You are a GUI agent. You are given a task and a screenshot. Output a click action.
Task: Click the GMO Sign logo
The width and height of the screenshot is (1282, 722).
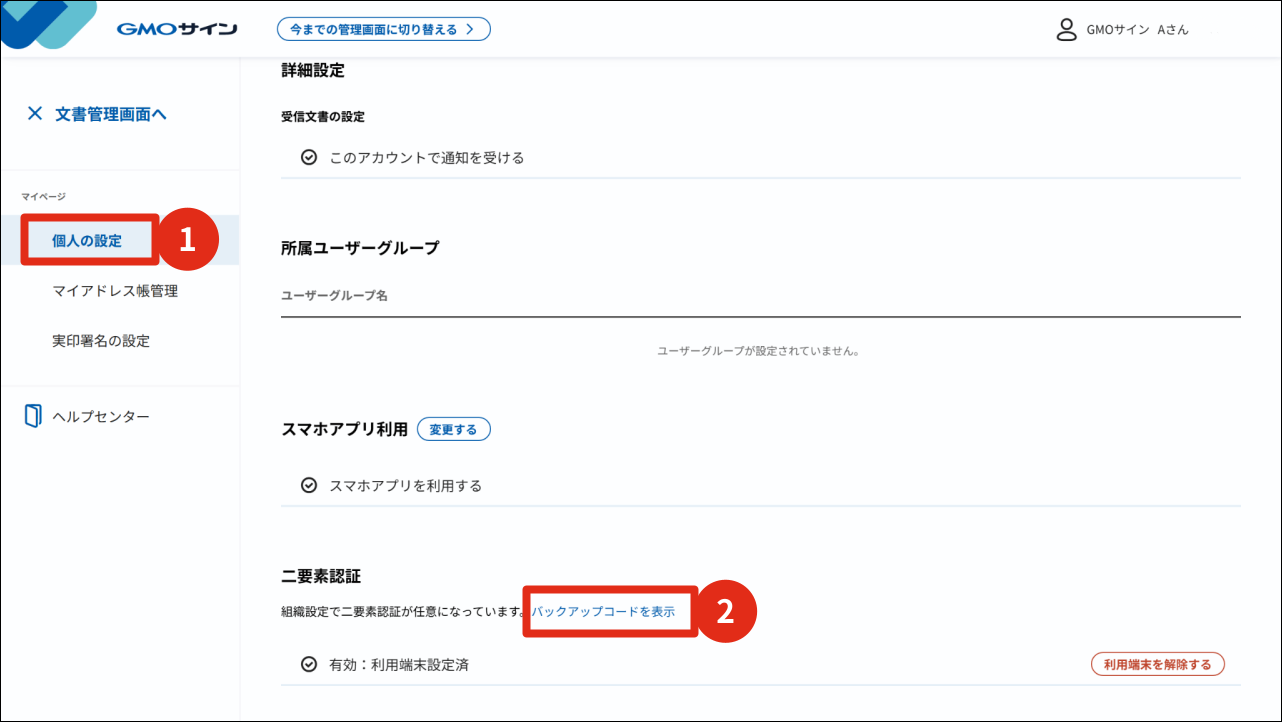pyautogui.click(x=176, y=29)
